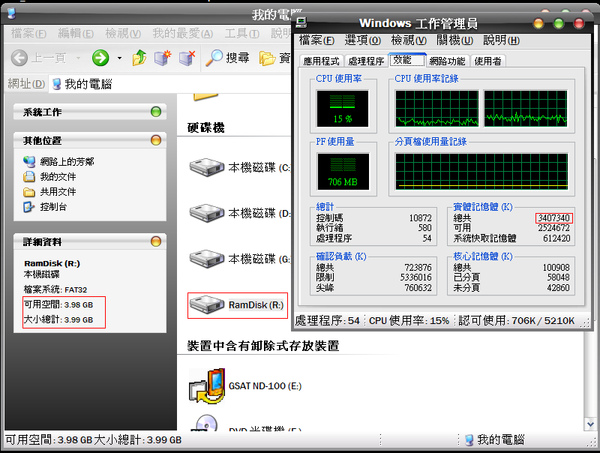Click handles count value 10872
Viewport: 600px width, 453px height.
point(420,218)
